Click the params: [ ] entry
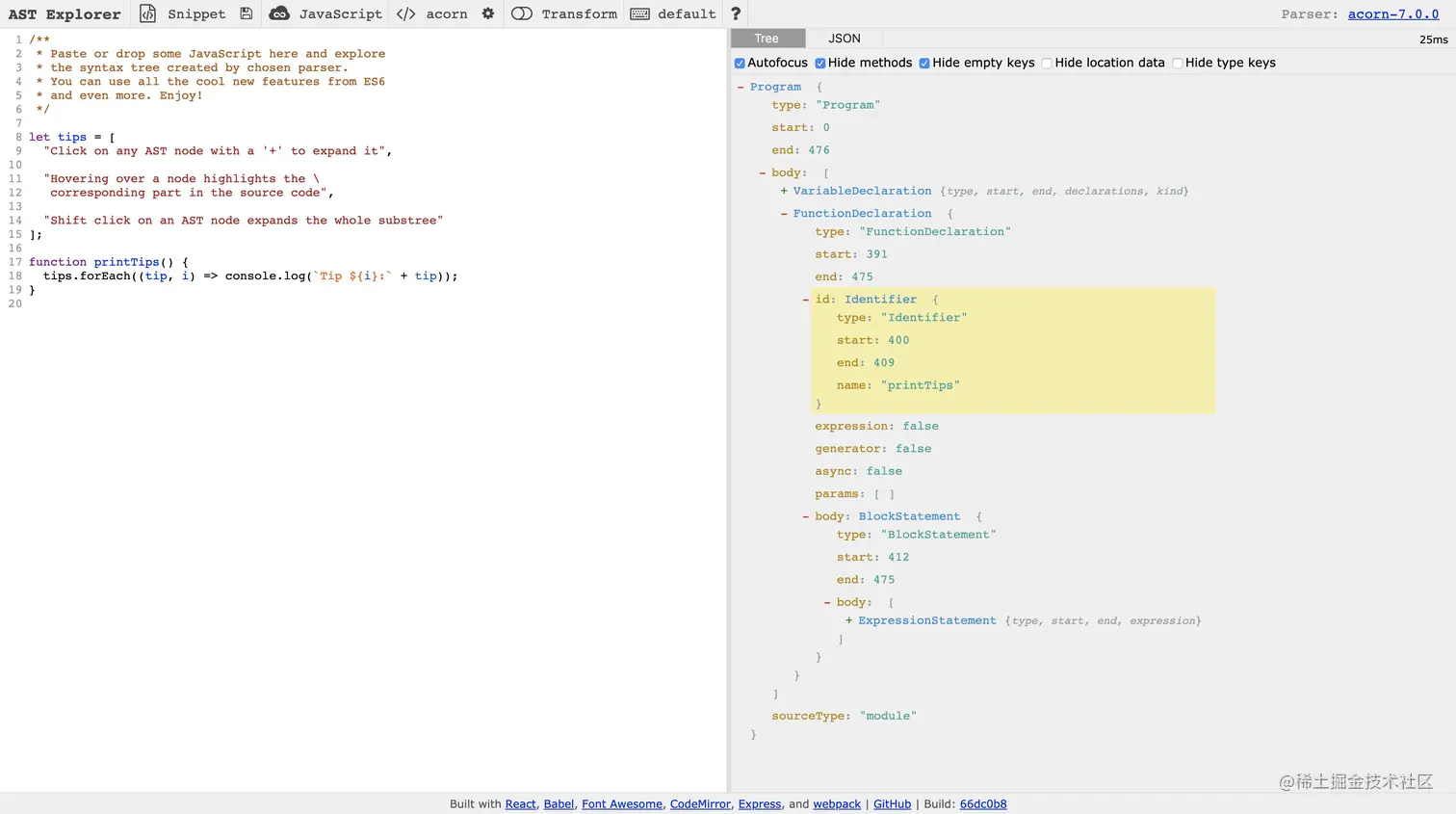 point(855,494)
